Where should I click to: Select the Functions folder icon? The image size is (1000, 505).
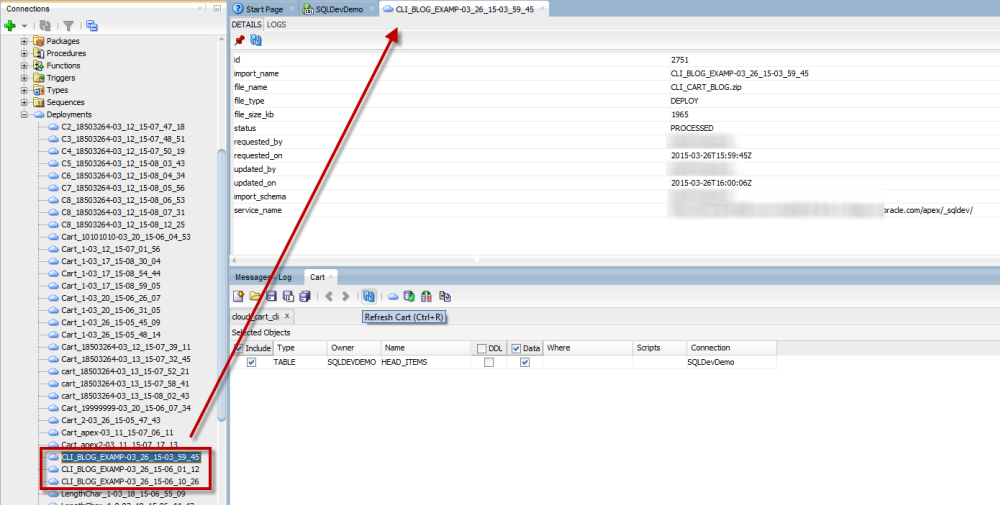click(x=38, y=65)
